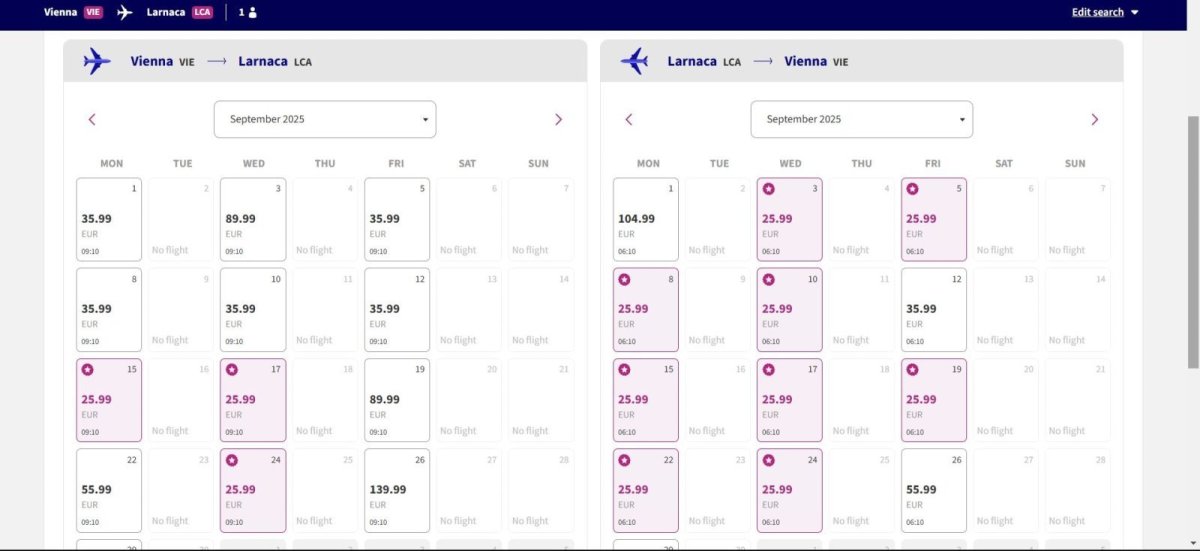Go to previous month in return calendar
The image size is (1200, 551).
tap(629, 119)
